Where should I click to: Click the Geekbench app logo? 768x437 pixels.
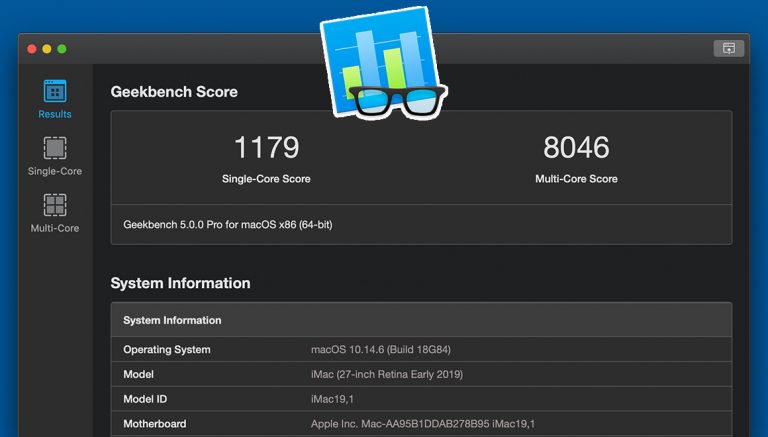point(384,64)
